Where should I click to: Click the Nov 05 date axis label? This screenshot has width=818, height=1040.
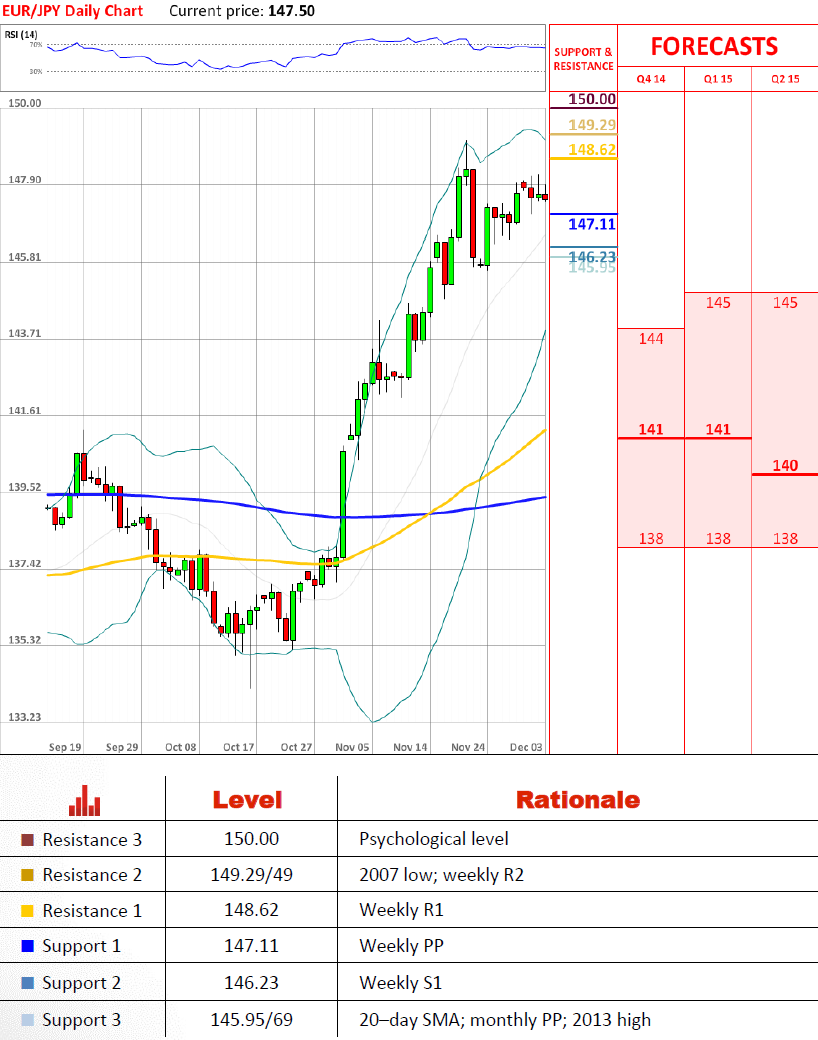[x=352, y=747]
